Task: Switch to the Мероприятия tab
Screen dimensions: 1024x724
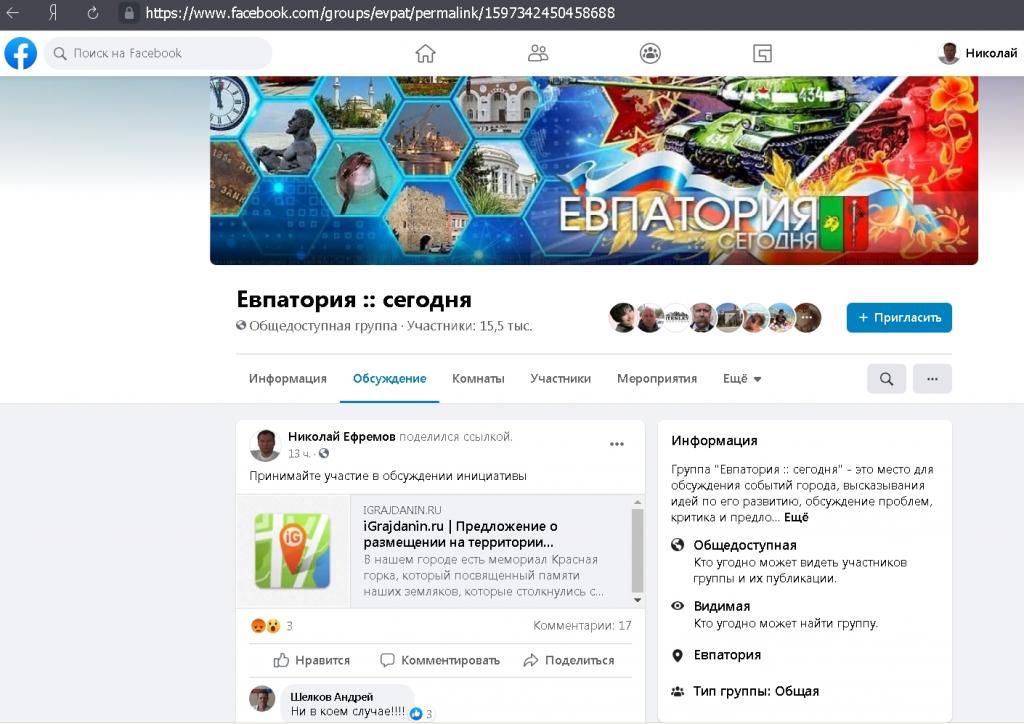Action: (656, 379)
